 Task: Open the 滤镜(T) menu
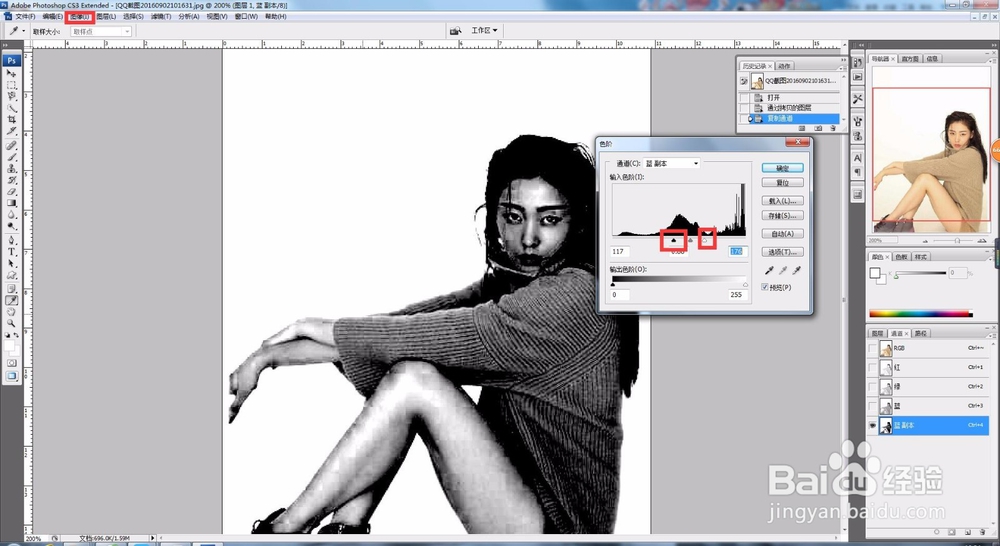[161, 17]
